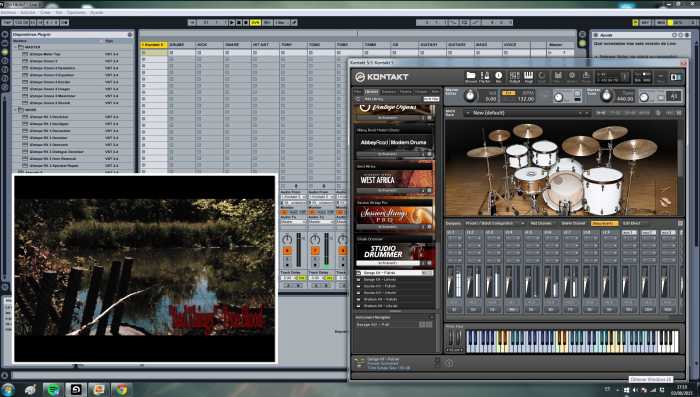
Task: Switch to the Libraries tab in Kontakt browser
Action: pos(371,92)
